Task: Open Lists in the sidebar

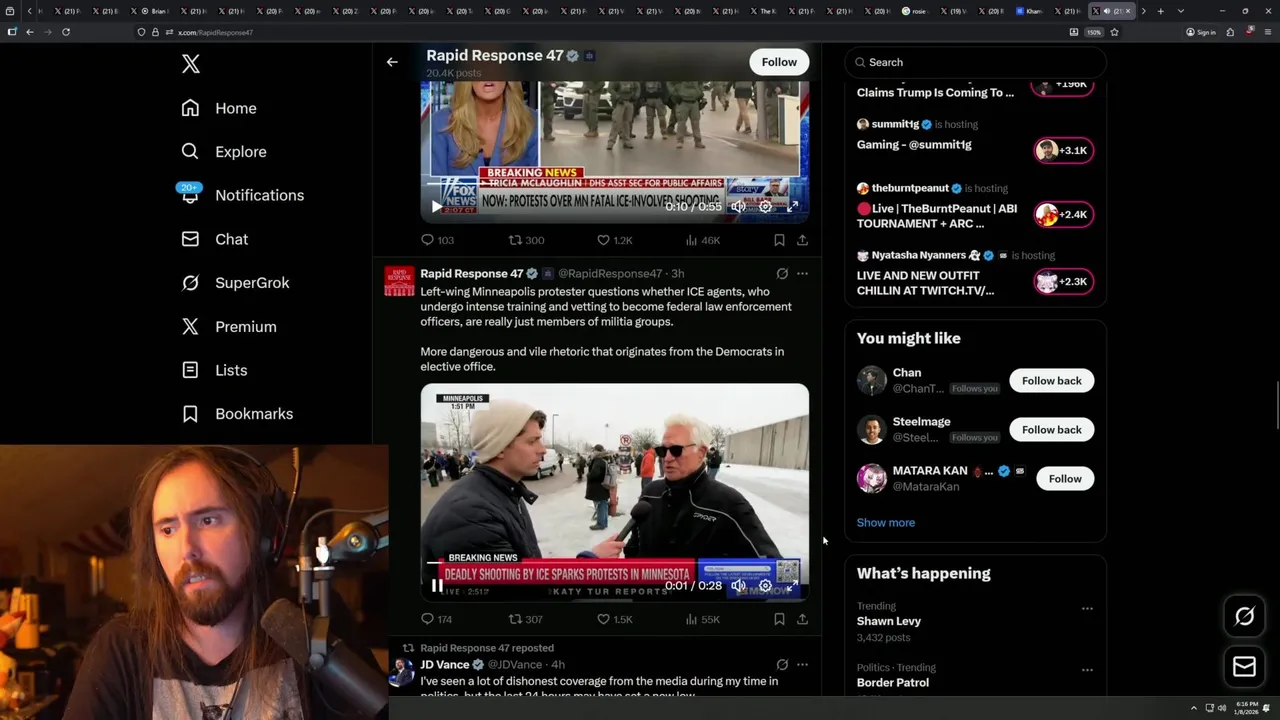Action: (214, 370)
